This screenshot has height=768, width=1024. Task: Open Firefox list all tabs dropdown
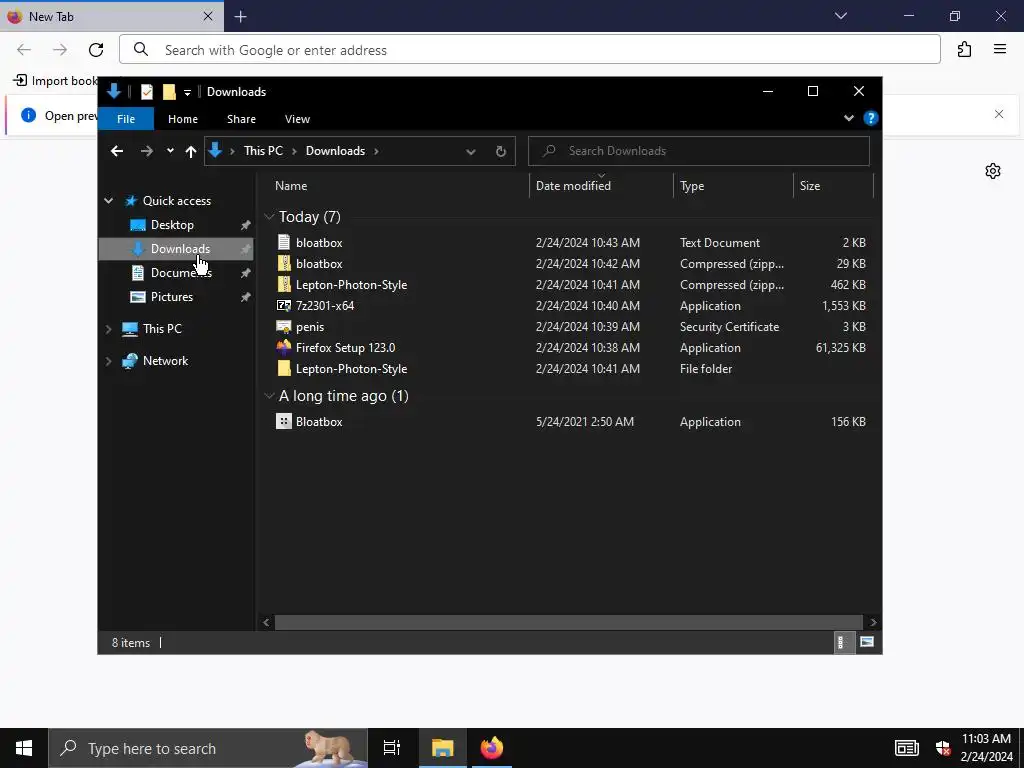pyautogui.click(x=840, y=16)
